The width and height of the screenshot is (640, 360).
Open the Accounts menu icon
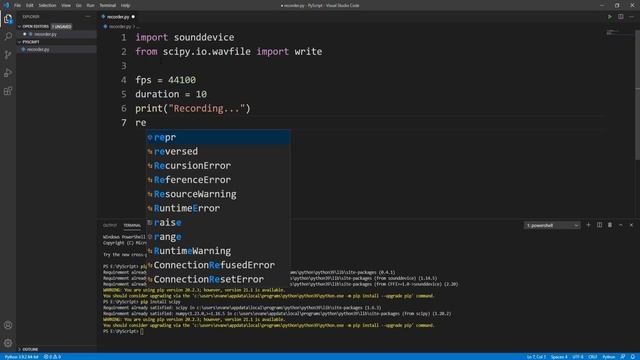tap(8, 325)
